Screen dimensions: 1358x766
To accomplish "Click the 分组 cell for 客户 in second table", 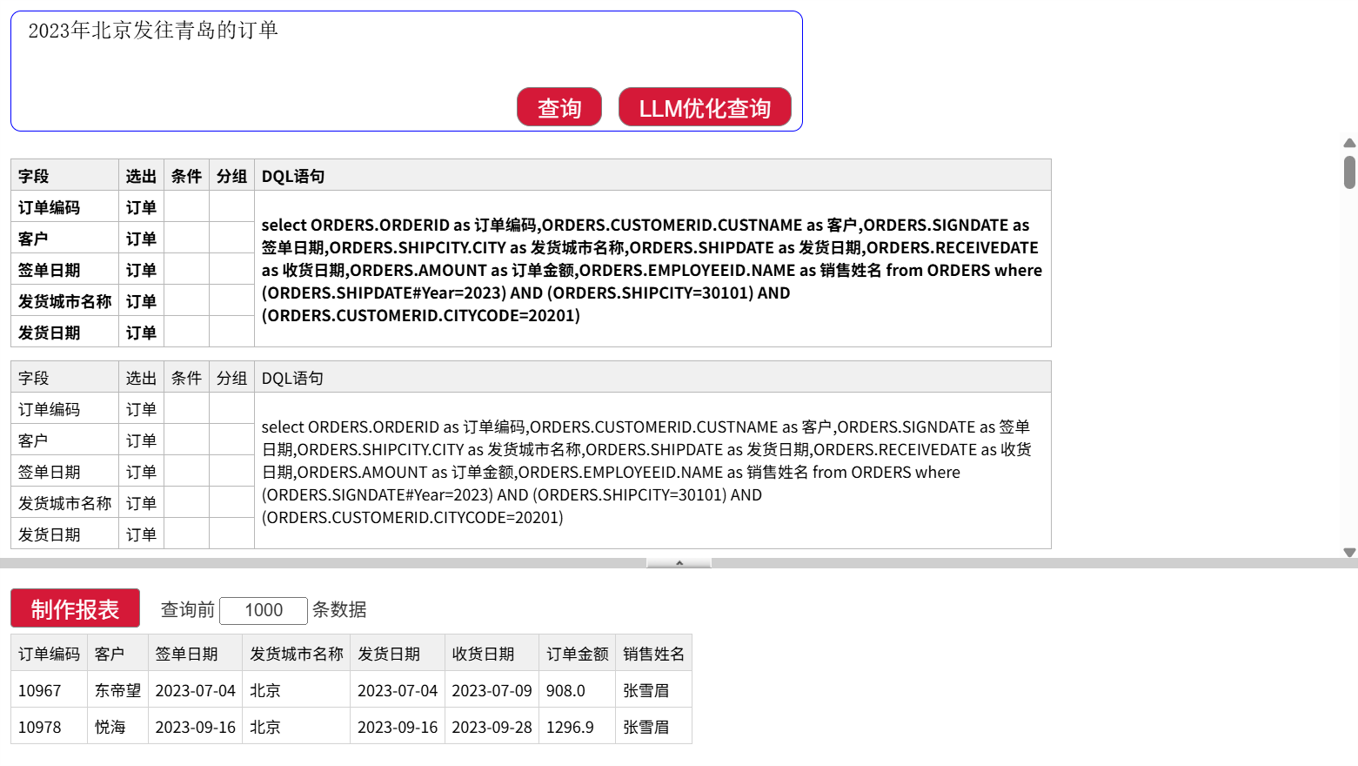I will [x=231, y=440].
